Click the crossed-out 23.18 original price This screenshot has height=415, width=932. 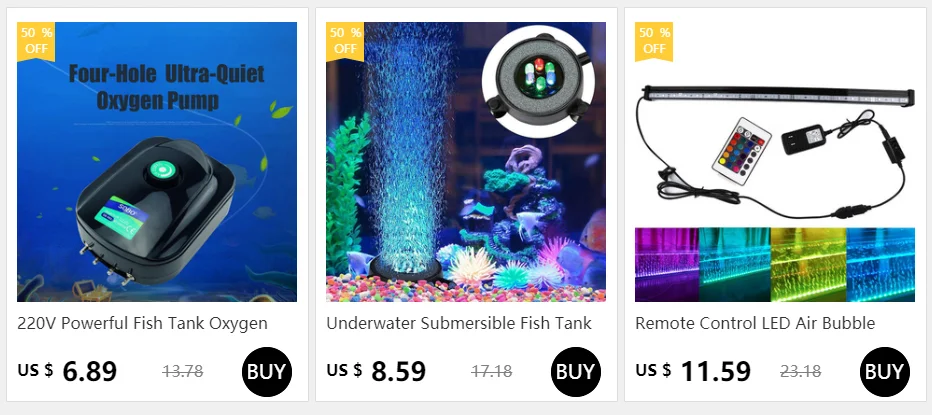(801, 372)
